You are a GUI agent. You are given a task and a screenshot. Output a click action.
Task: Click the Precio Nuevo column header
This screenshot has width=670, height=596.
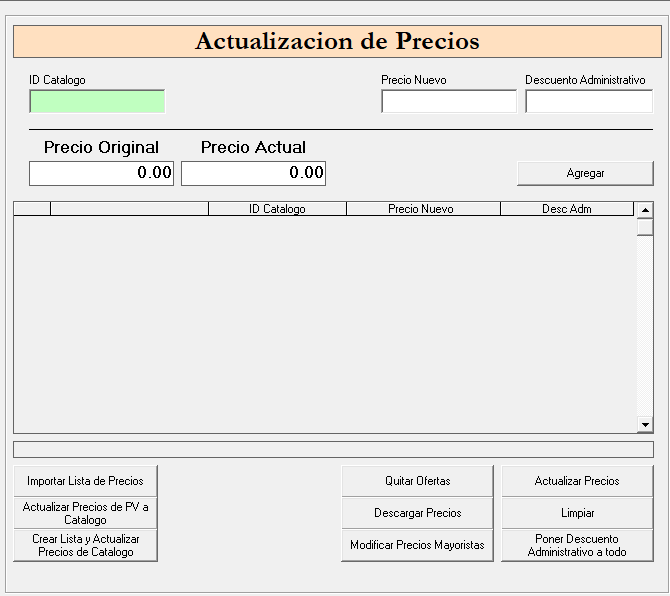point(422,209)
